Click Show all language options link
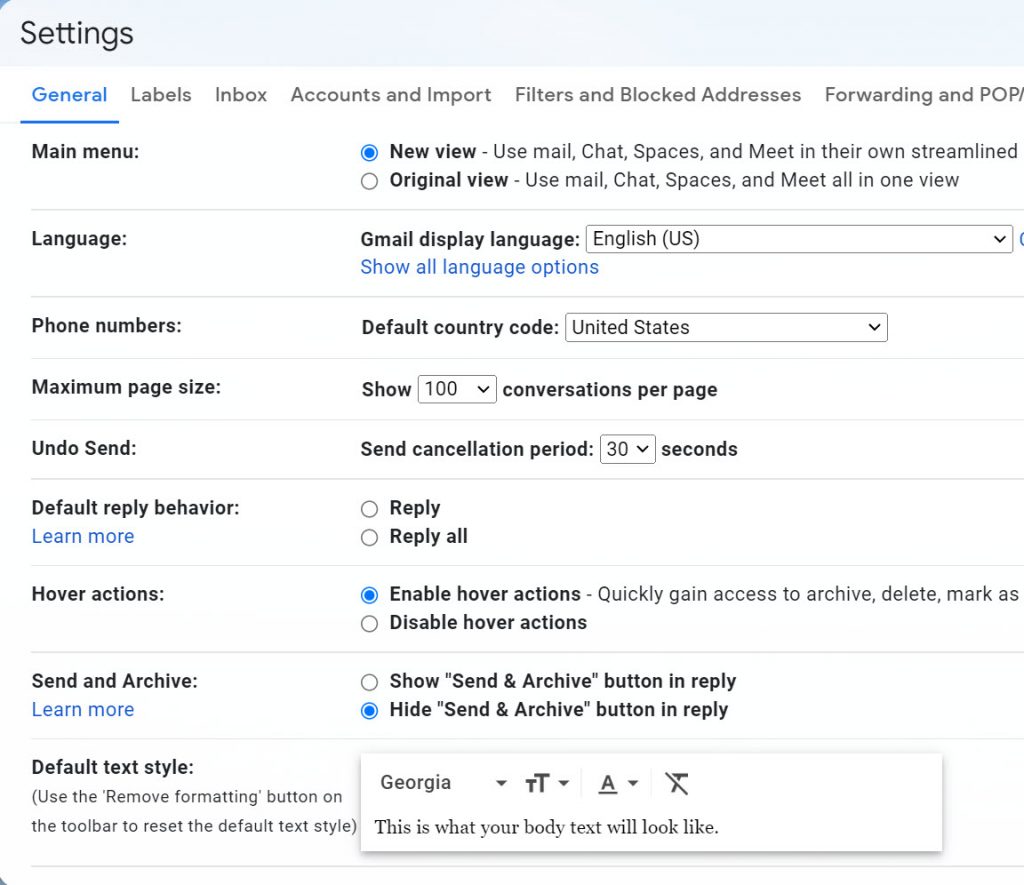The height and width of the screenshot is (885, 1024). click(x=479, y=267)
